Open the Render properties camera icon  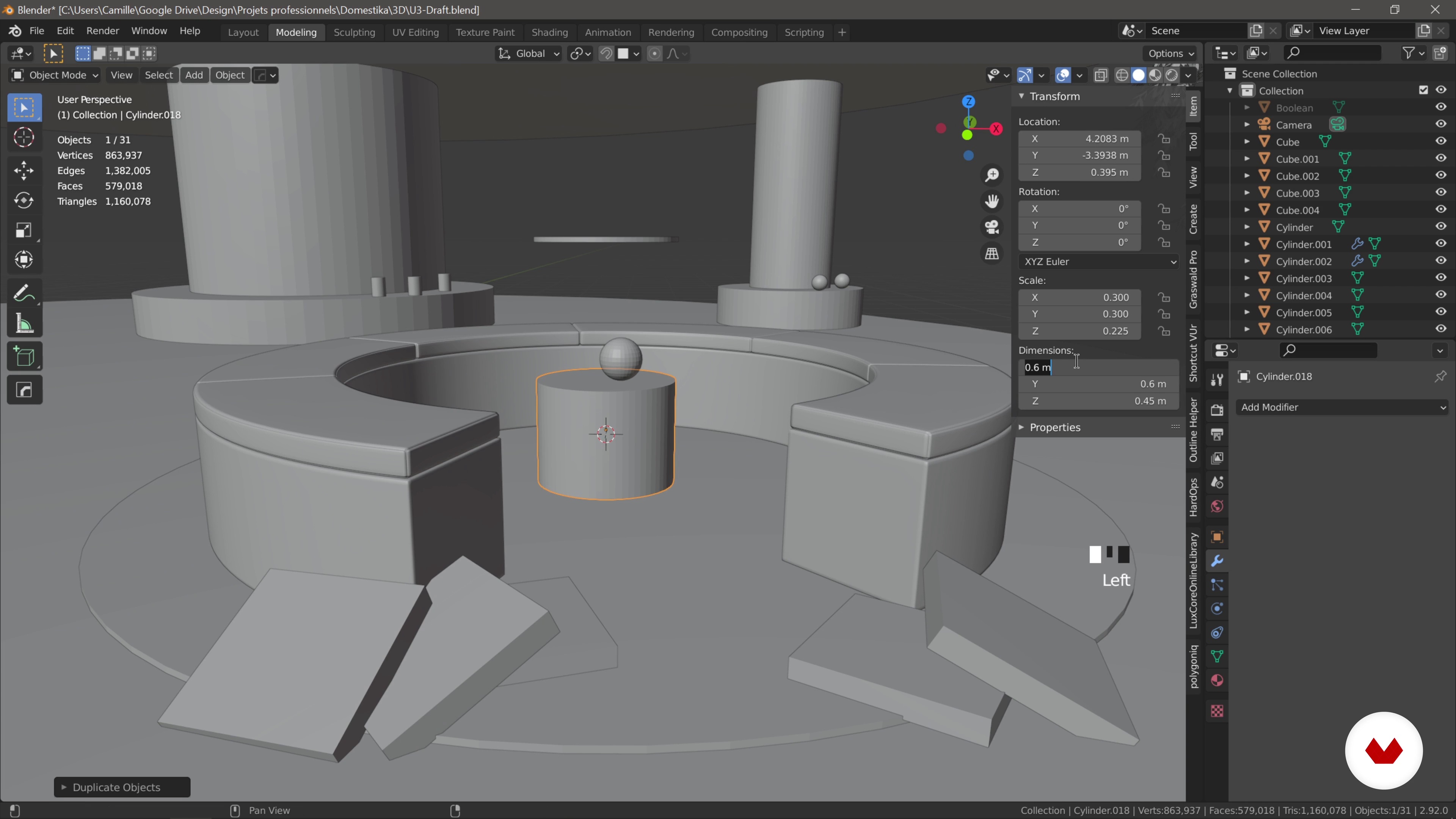tap(1217, 410)
